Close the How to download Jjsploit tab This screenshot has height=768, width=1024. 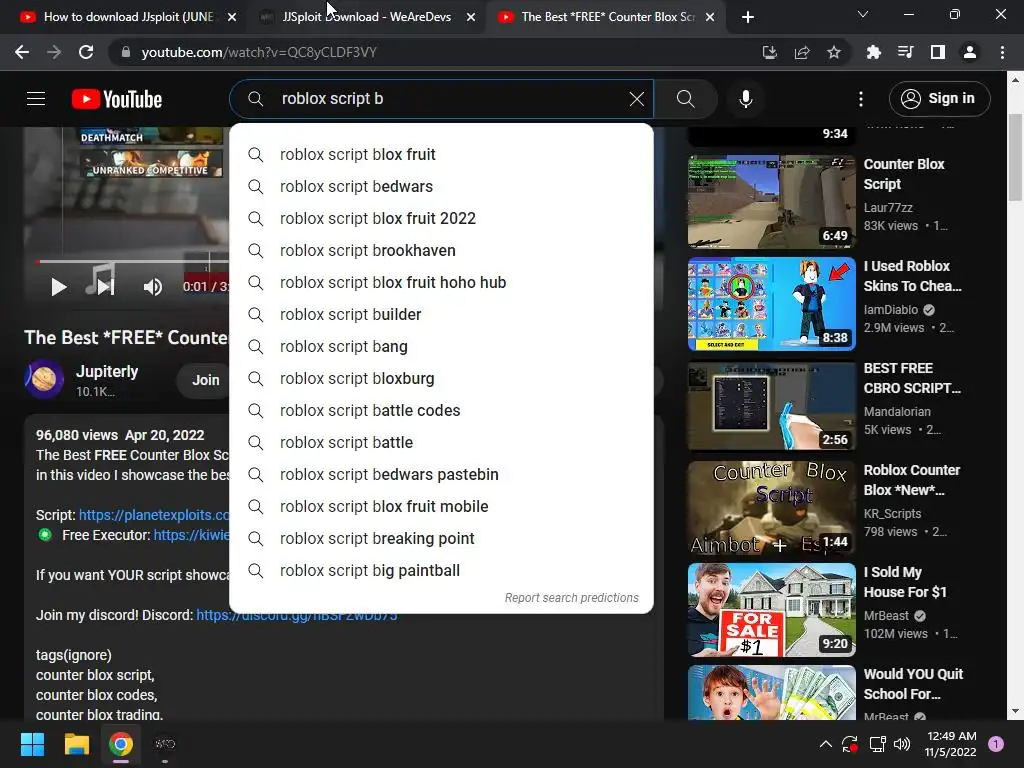pyautogui.click(x=232, y=17)
